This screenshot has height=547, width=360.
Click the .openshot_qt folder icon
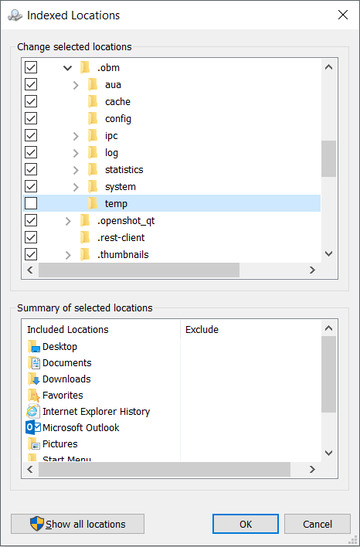(x=85, y=220)
